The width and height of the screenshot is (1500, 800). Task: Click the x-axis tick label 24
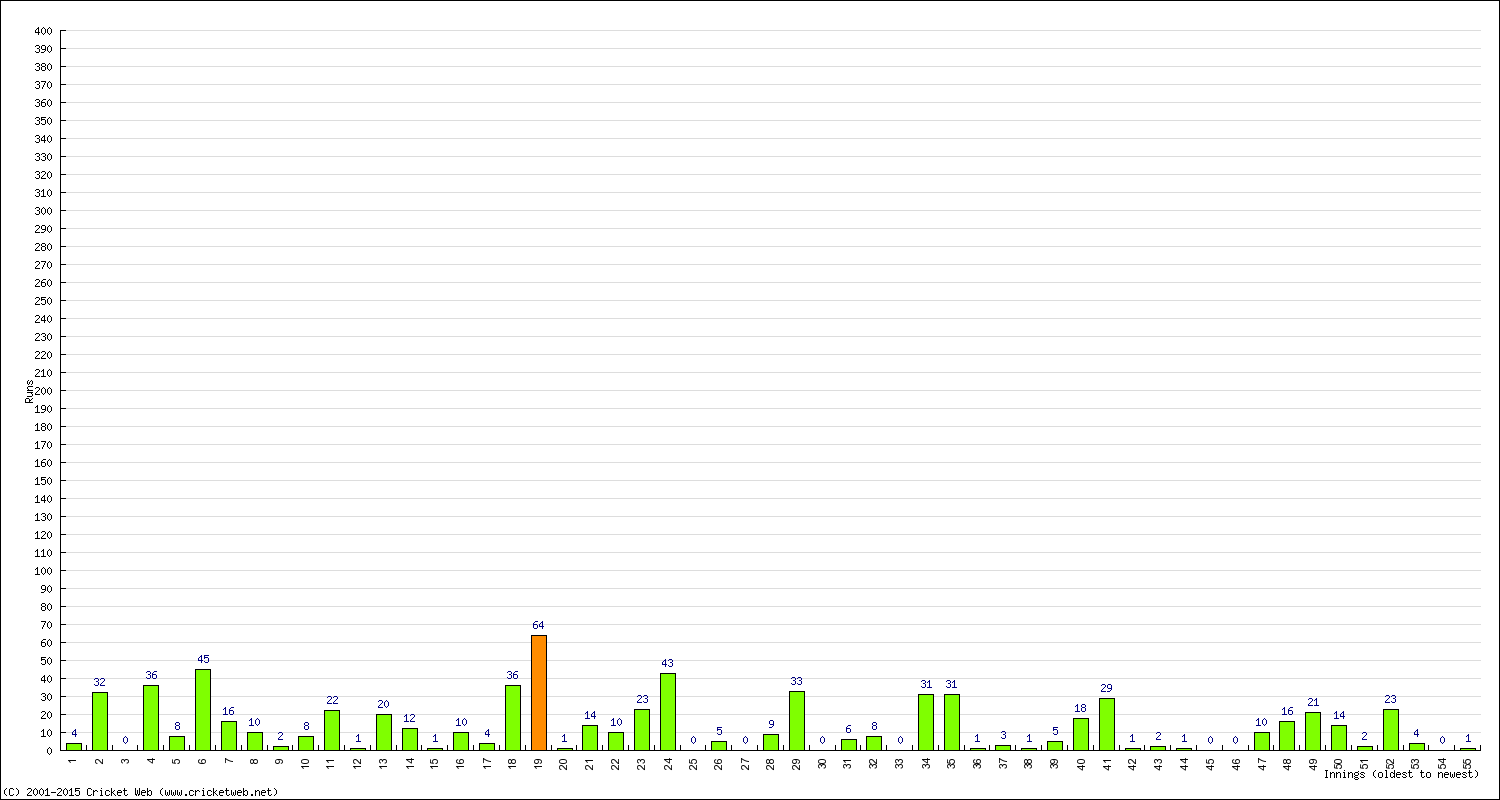point(667,762)
